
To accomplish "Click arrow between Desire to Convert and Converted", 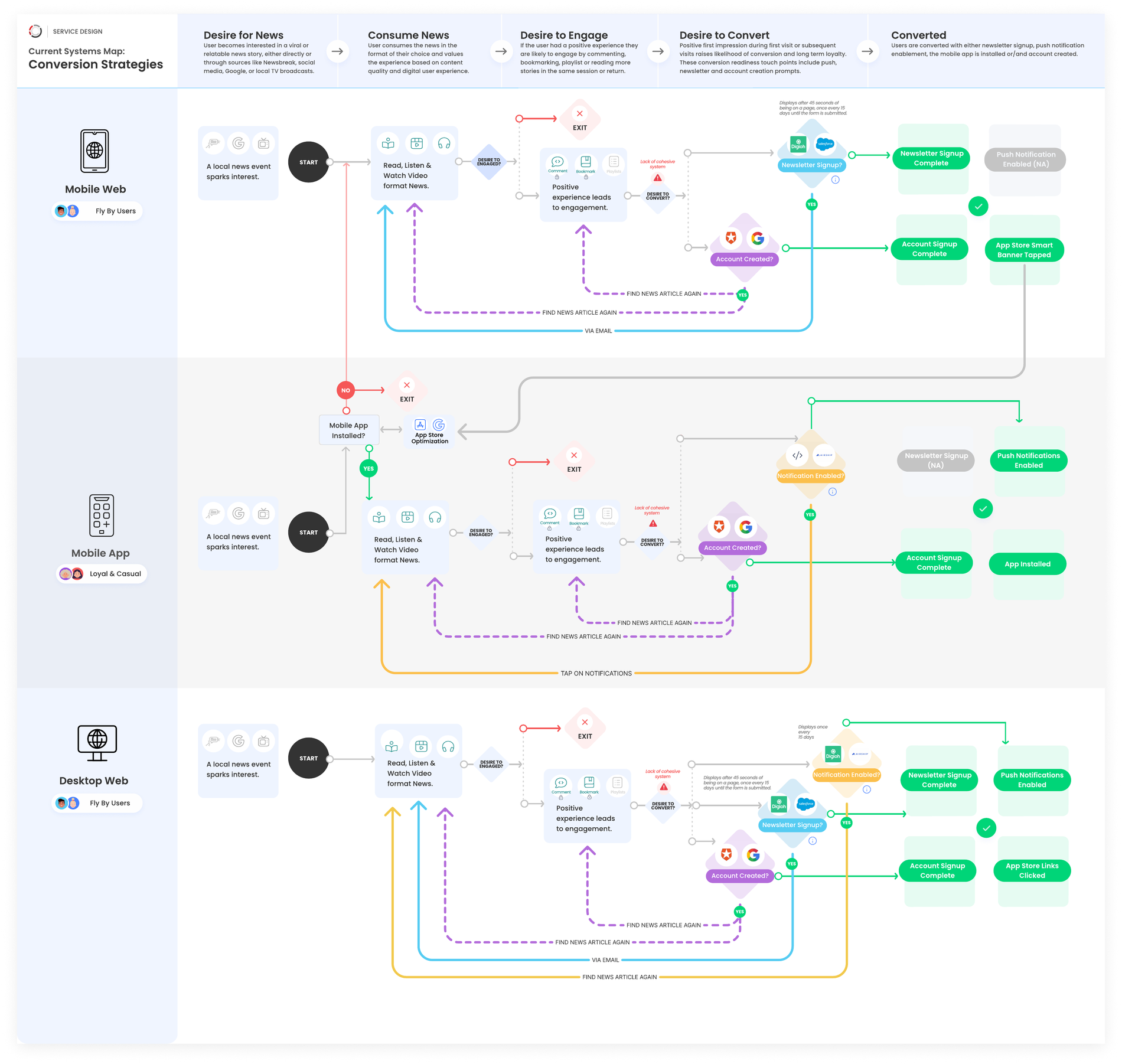I will [x=867, y=51].
